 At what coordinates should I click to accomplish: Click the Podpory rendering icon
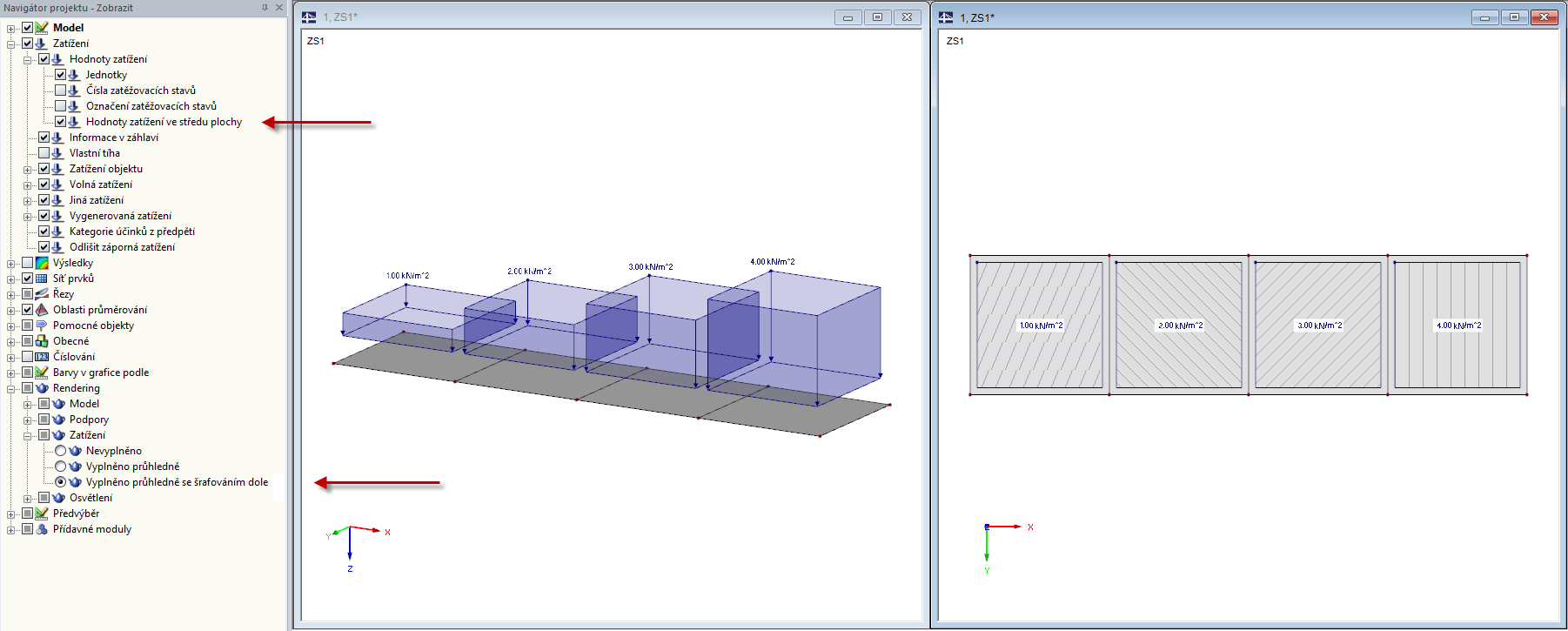pyautogui.click(x=58, y=420)
